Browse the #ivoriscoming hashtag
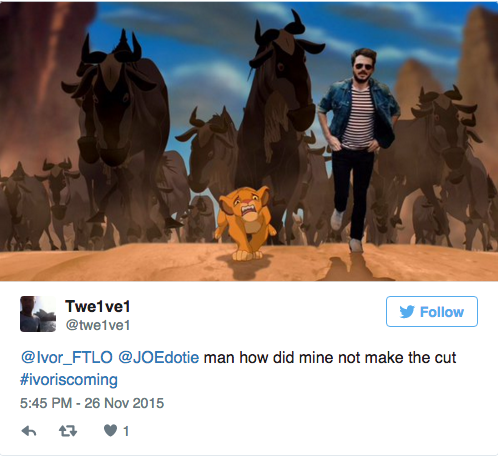This screenshot has width=498, height=457. point(69,380)
